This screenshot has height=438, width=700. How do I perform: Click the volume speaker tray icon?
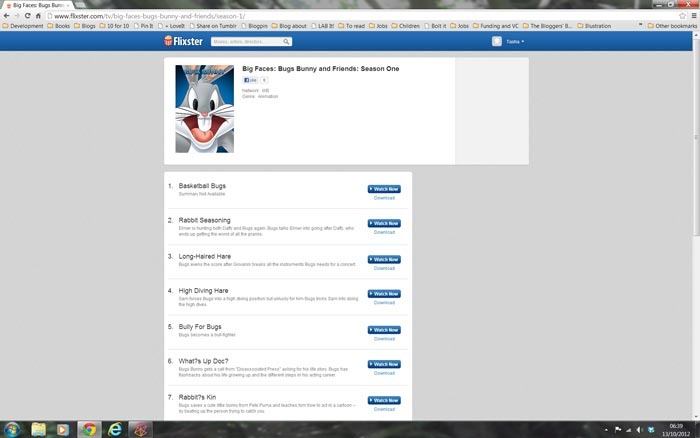[x=639, y=430]
